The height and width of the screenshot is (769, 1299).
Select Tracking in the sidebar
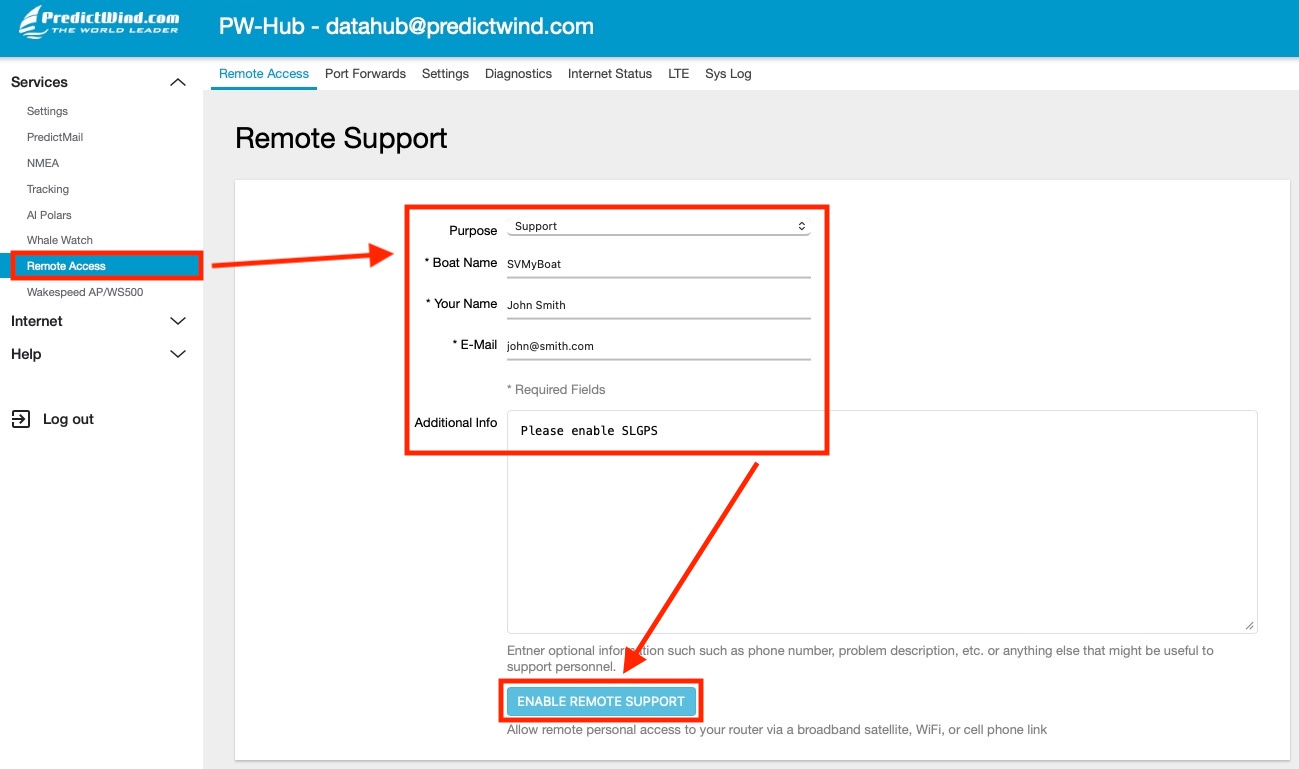pos(48,189)
